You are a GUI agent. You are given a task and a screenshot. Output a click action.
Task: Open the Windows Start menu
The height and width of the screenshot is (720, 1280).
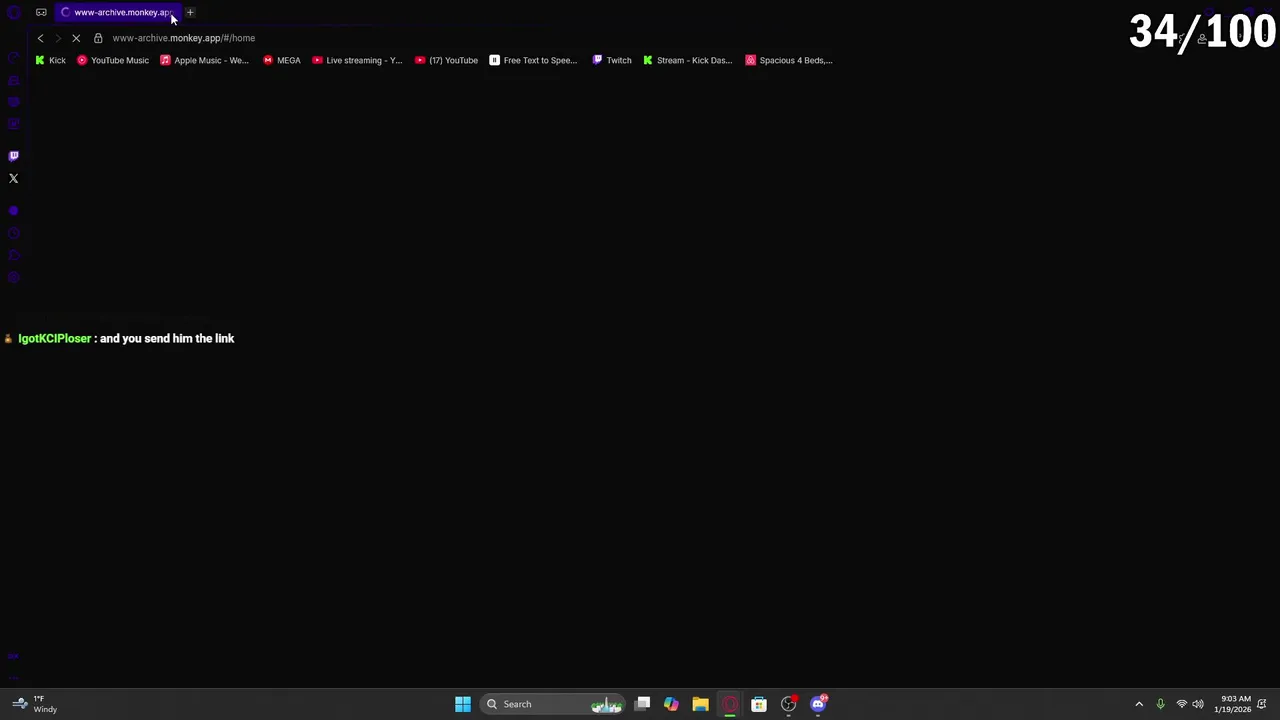pos(463,704)
